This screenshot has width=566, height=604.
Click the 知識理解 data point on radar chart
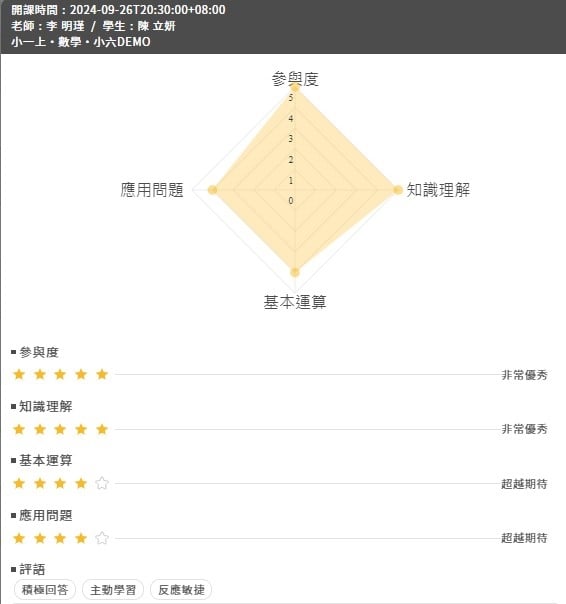pyautogui.click(x=398, y=190)
